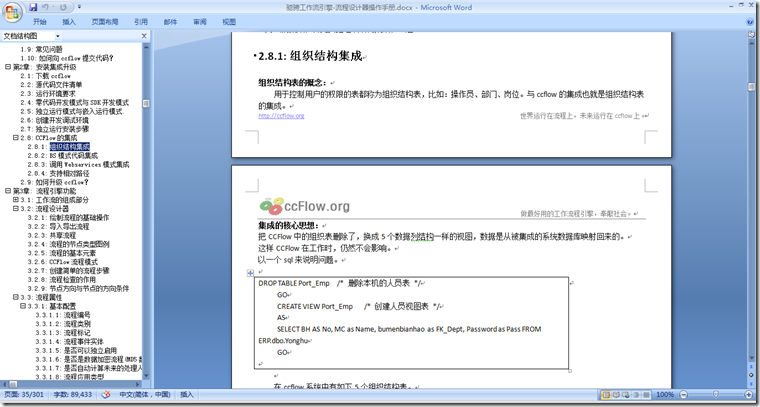Save the document from Quick Access toolbar
Screen dimensions: 760x407
pos(33,7)
